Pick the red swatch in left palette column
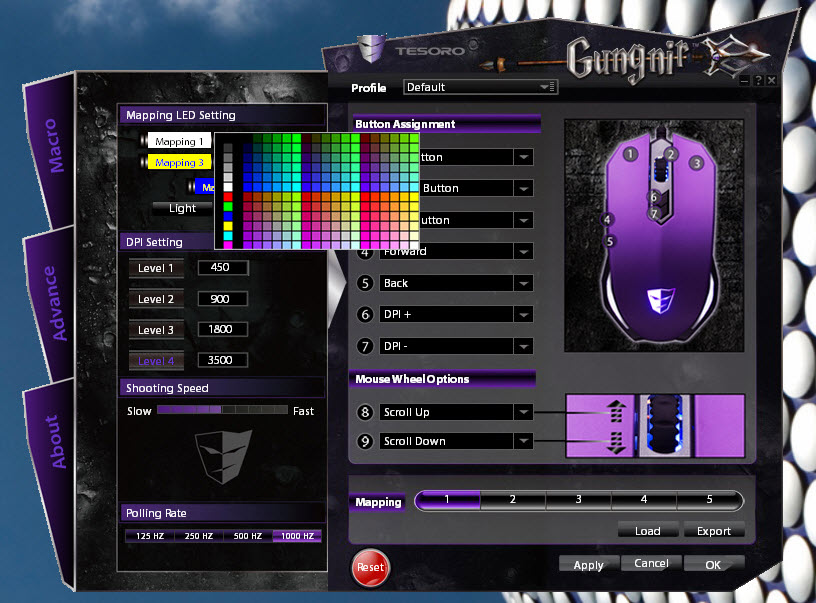Viewport: 816px width, 603px height. point(228,197)
